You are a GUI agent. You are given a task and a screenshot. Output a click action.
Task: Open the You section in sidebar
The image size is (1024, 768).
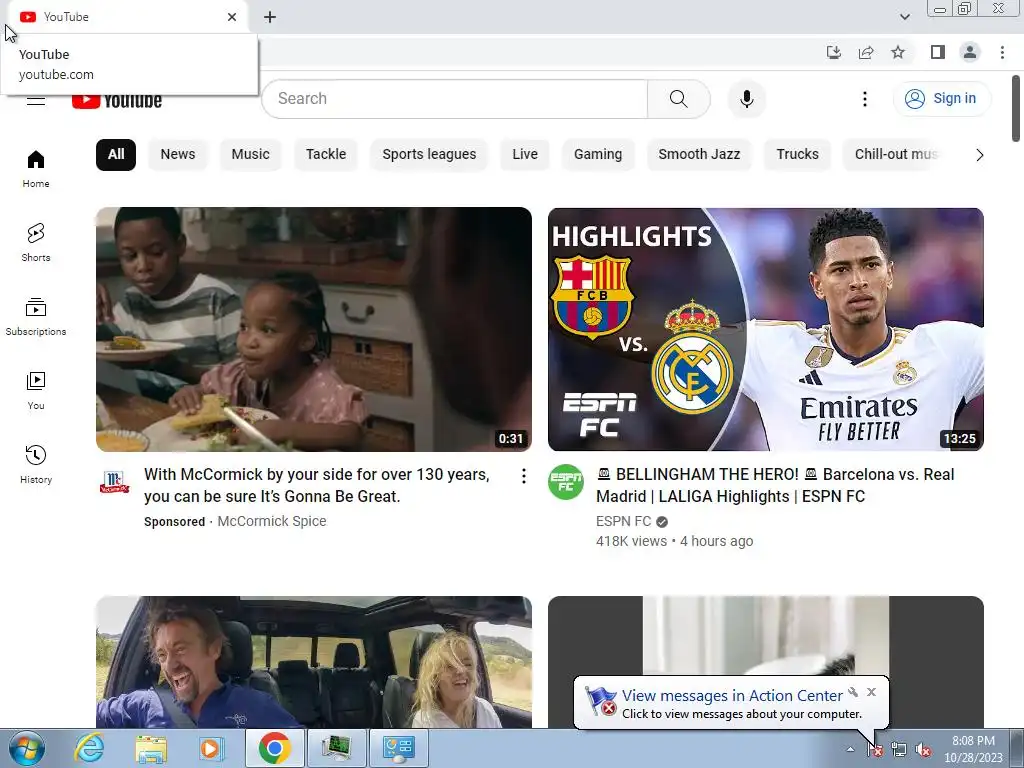(36, 391)
